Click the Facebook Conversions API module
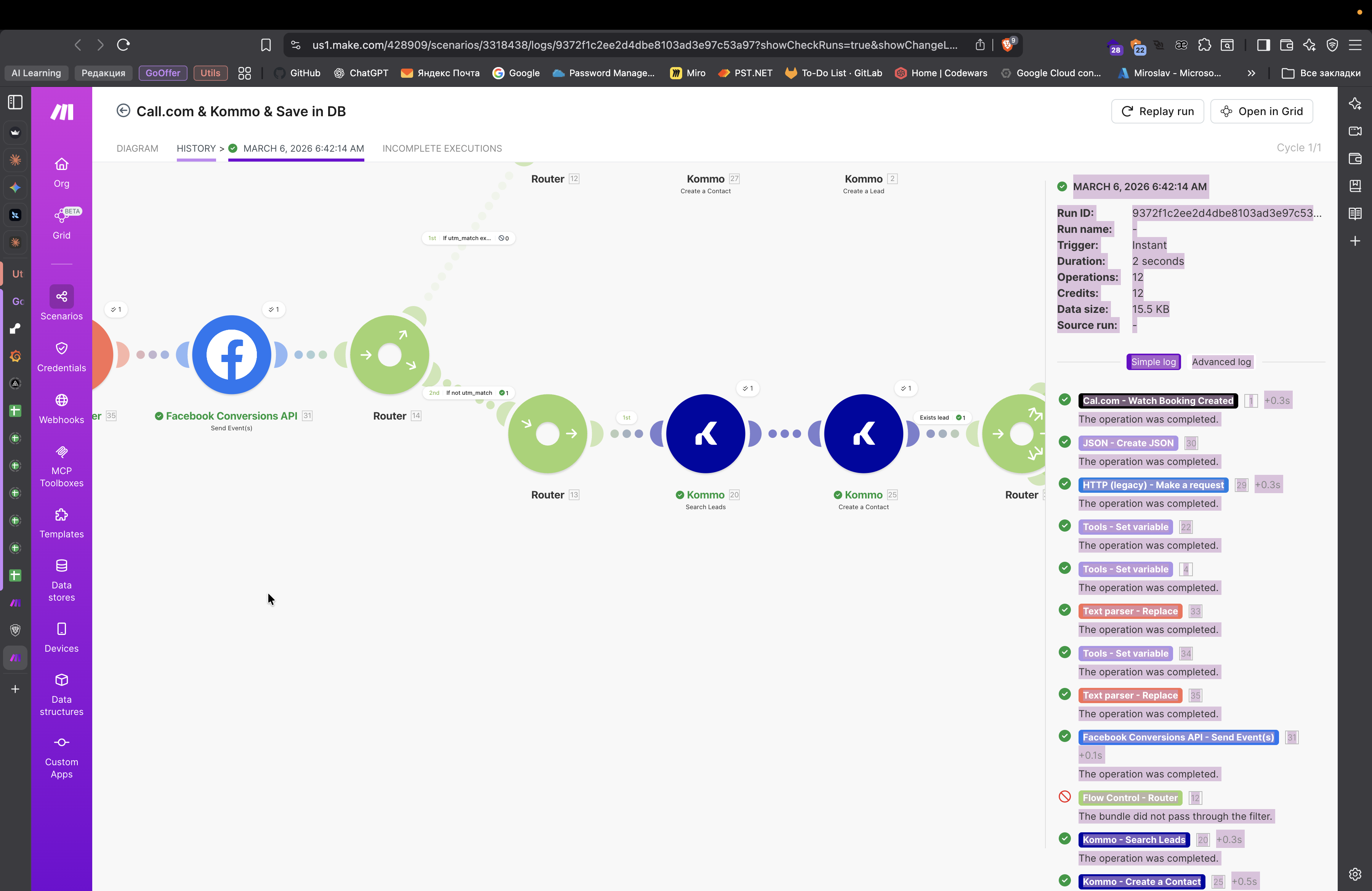 click(x=231, y=354)
